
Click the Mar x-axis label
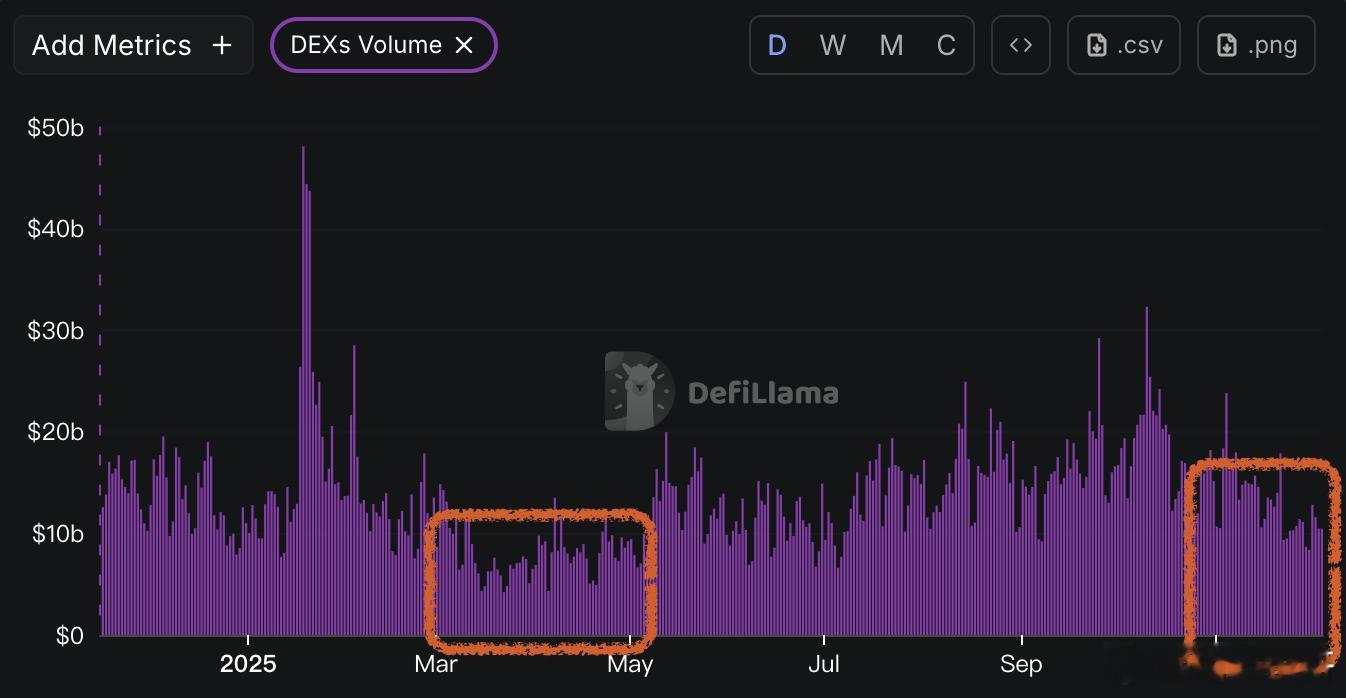tap(436, 664)
